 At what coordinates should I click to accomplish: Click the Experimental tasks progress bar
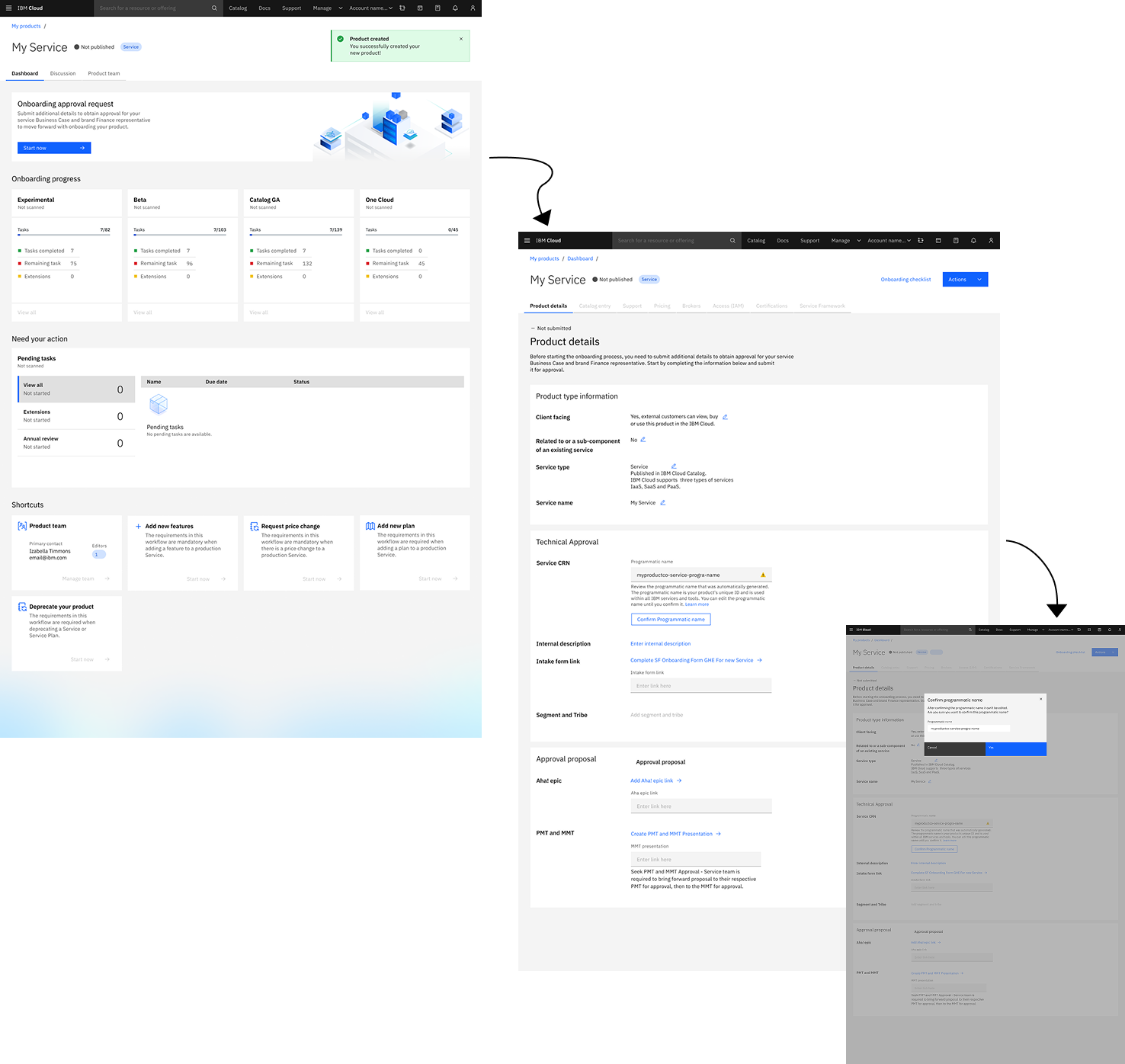(64, 235)
